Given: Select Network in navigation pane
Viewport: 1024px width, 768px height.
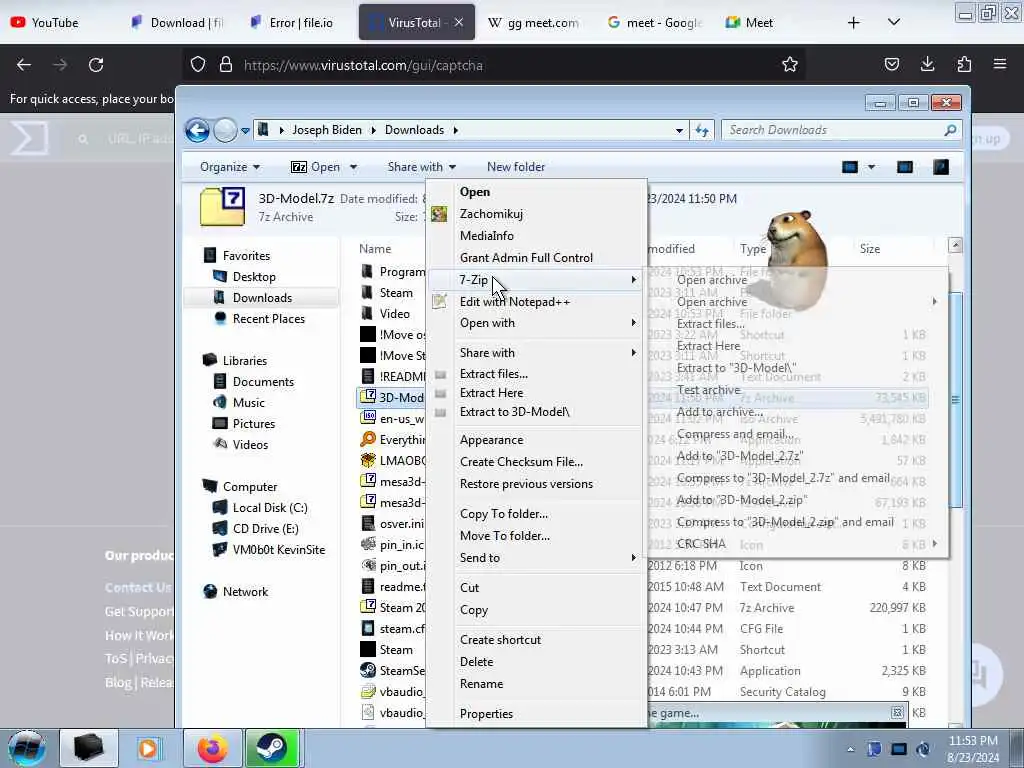Looking at the screenshot, I should 245,592.
